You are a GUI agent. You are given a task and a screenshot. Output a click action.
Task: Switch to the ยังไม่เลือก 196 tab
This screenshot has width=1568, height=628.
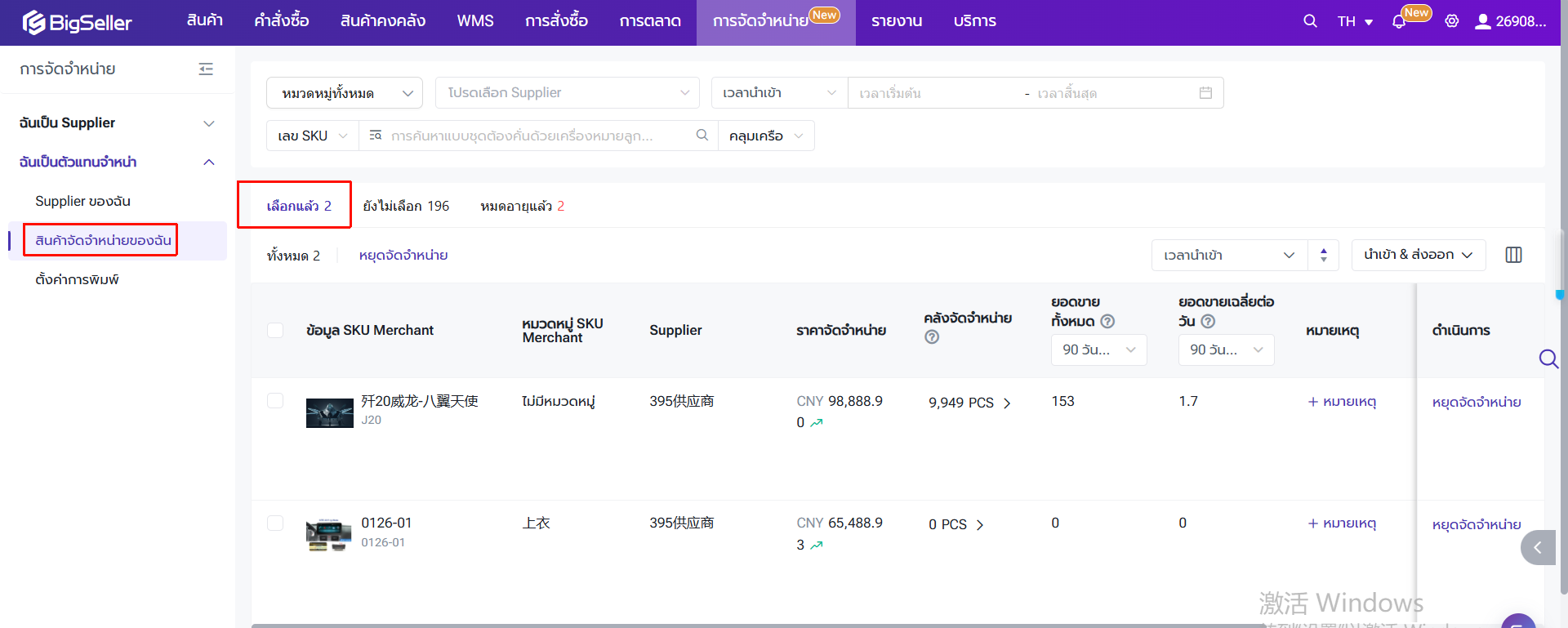pyautogui.click(x=406, y=206)
